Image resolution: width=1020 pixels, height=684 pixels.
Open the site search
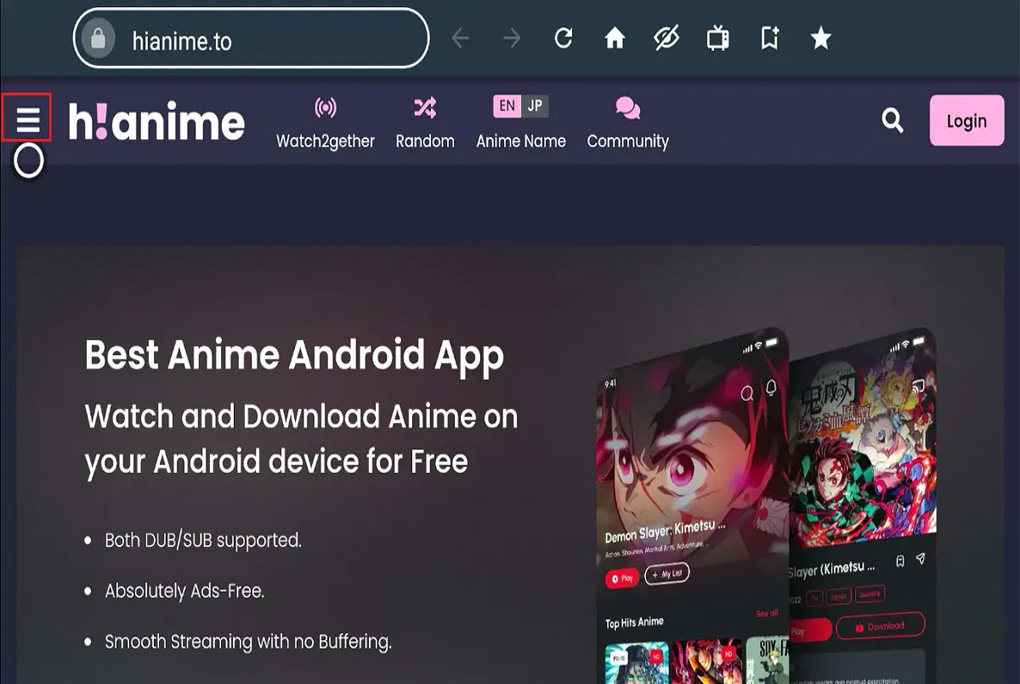click(x=891, y=120)
